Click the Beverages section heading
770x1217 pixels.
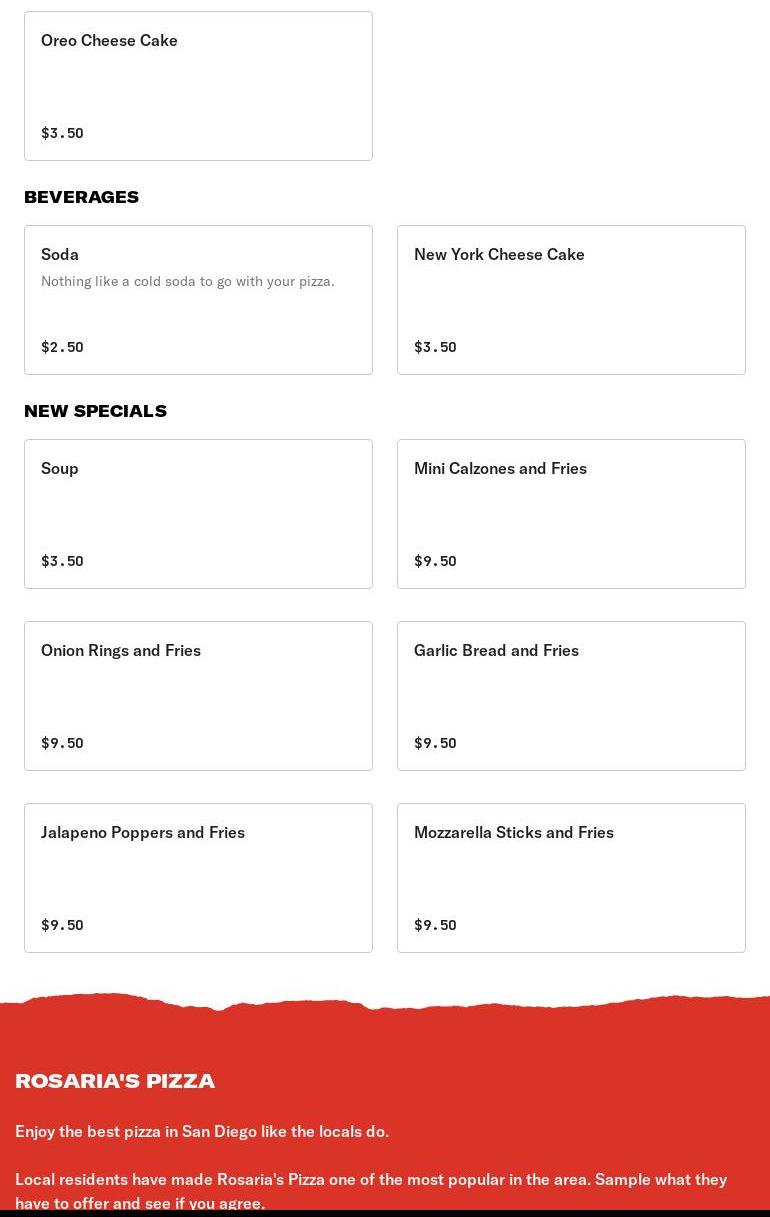click(82, 197)
